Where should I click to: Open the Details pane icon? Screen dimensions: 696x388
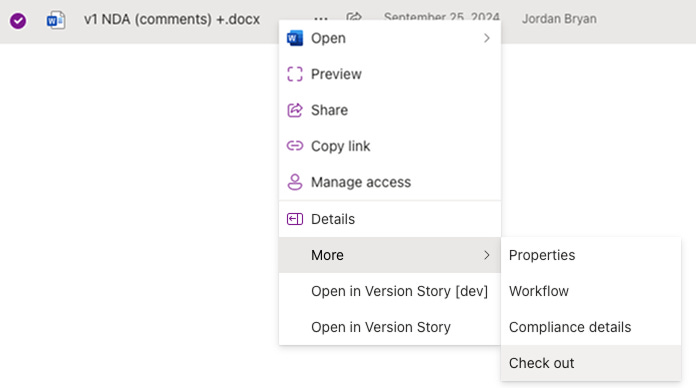(x=295, y=219)
